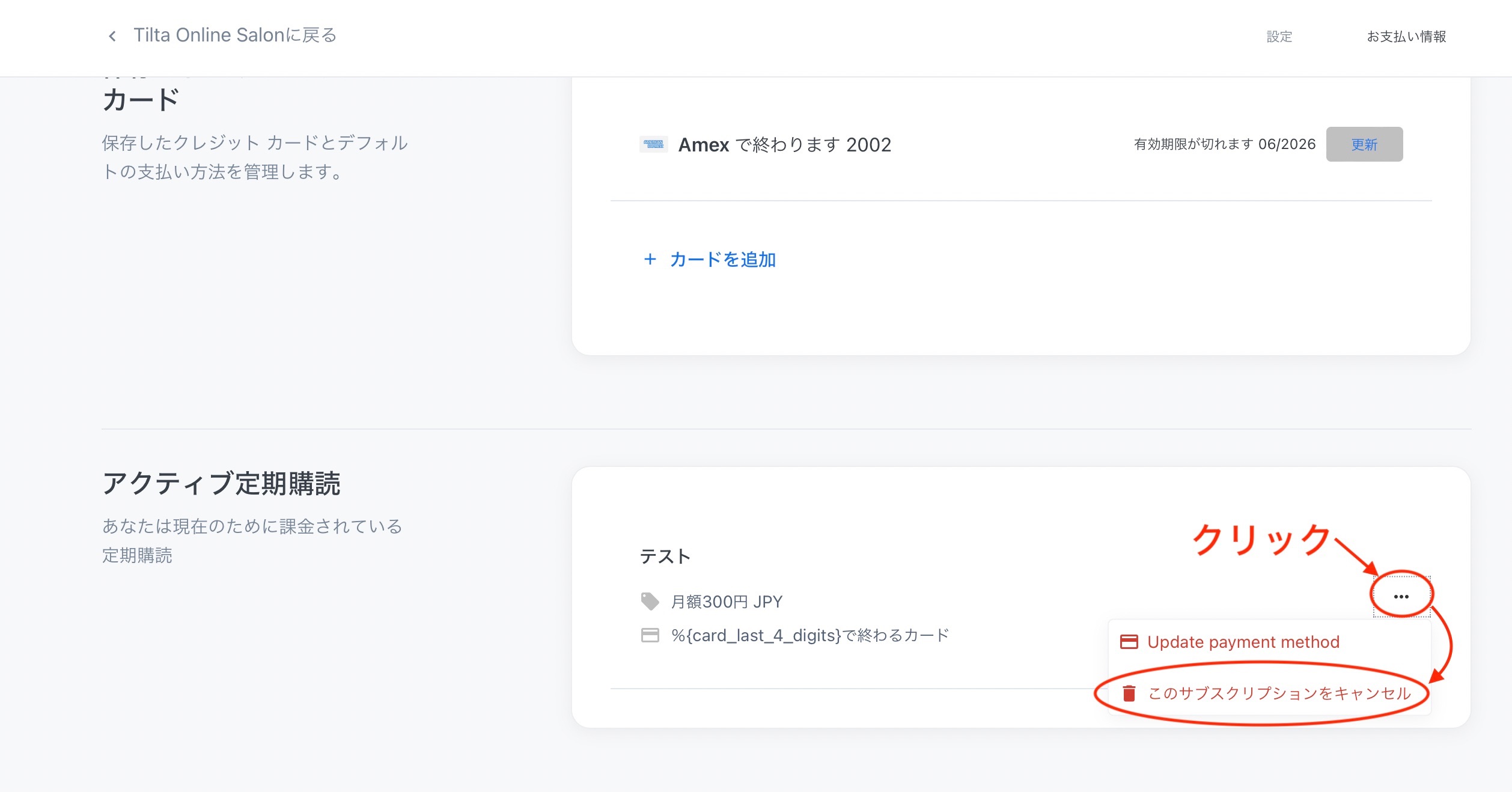The image size is (1512, 792).
Task: Open the three-dot subscription options menu
Action: pos(1401,596)
